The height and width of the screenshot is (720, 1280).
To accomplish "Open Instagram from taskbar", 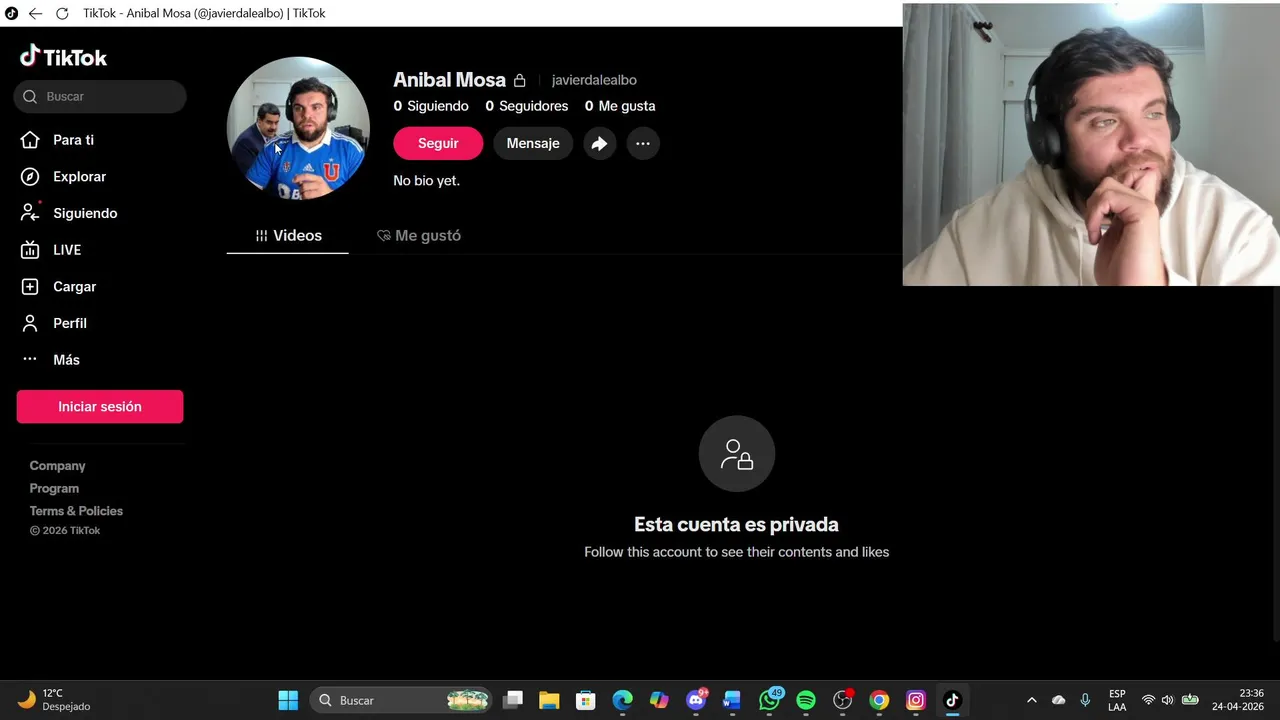I will (x=916, y=700).
